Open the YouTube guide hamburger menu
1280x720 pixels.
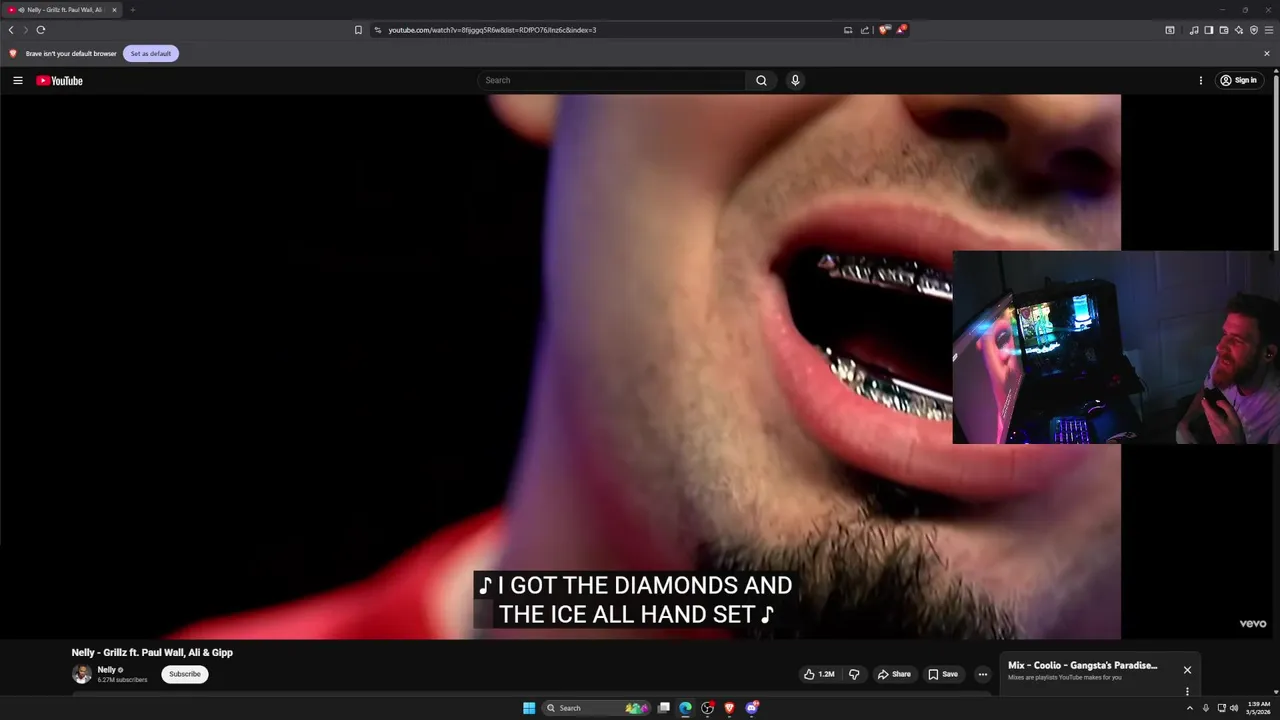pyautogui.click(x=17, y=80)
